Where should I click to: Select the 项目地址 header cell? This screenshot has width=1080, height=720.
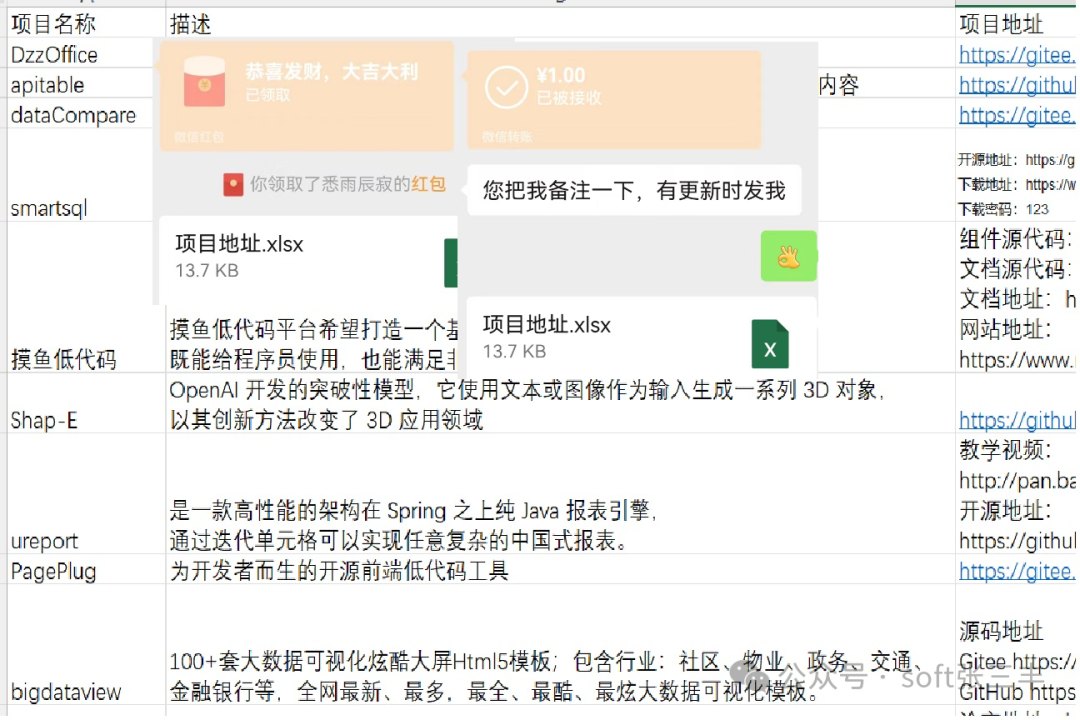tap(1017, 24)
